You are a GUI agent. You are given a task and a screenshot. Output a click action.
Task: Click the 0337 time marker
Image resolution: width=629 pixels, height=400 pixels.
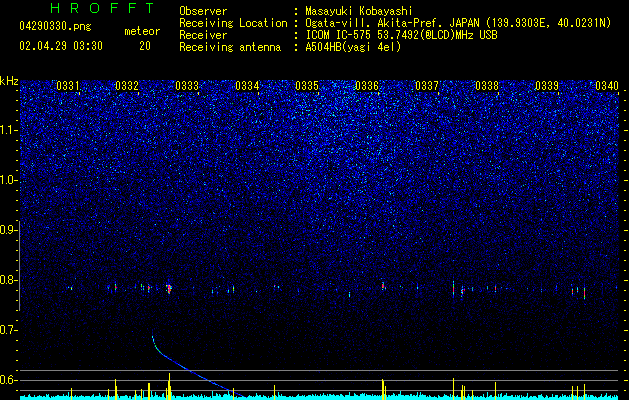click(x=427, y=86)
